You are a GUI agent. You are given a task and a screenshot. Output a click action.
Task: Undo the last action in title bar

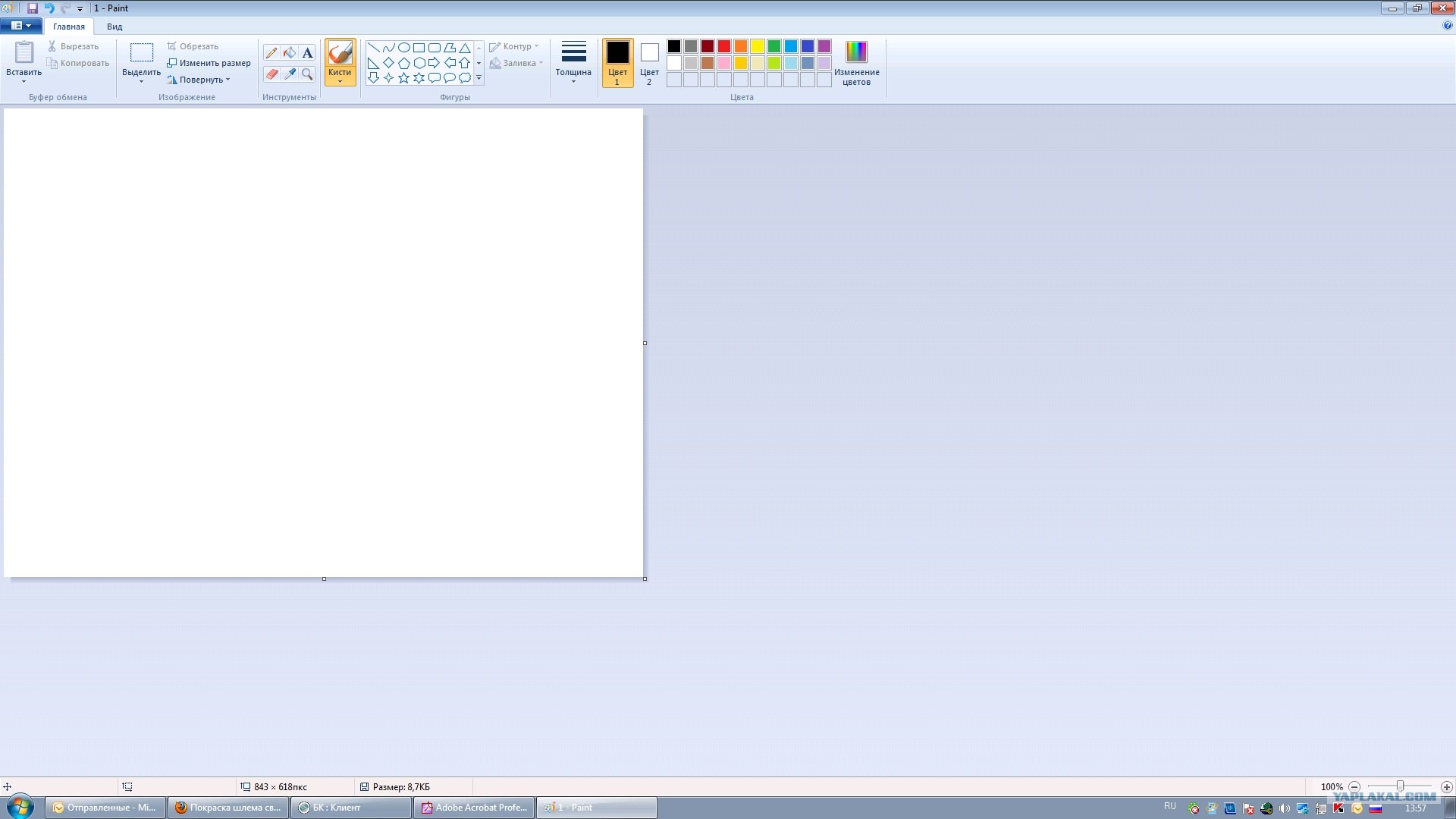coord(49,8)
